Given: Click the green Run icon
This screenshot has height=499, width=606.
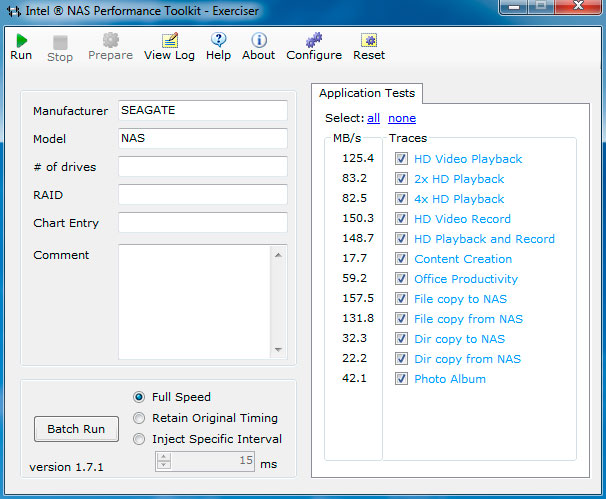Looking at the screenshot, I should point(20,40).
